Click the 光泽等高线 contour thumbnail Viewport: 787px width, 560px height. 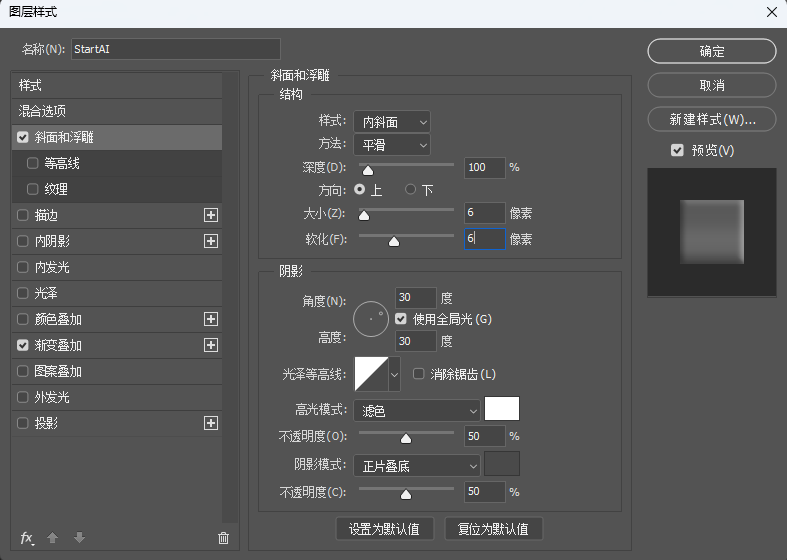pyautogui.click(x=371, y=374)
